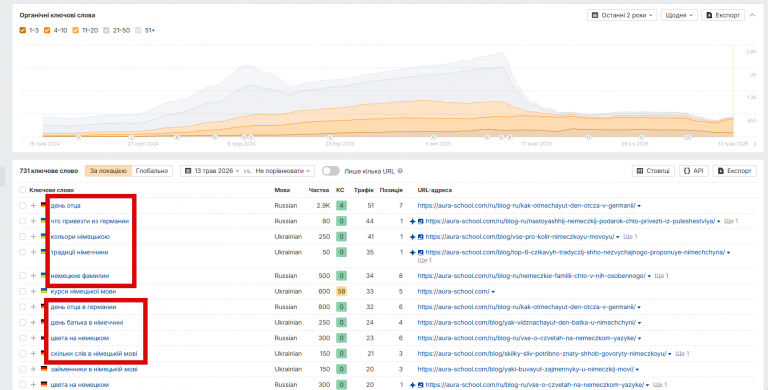Sort by the 'Позиція' column header

click(391, 190)
